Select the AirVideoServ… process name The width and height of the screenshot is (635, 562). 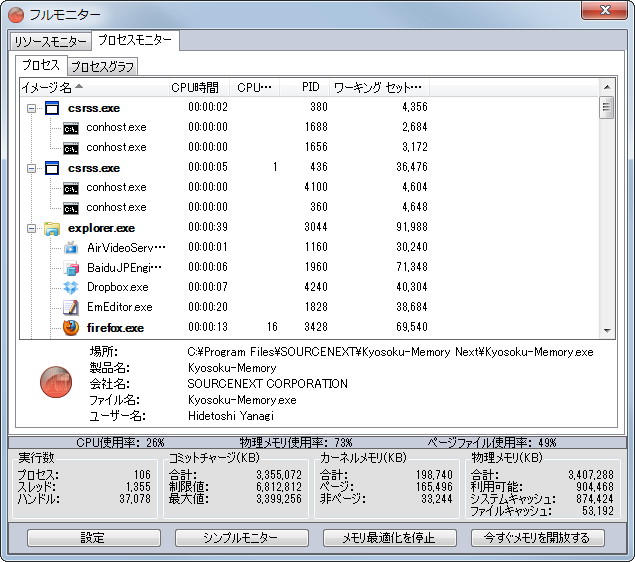coord(126,248)
